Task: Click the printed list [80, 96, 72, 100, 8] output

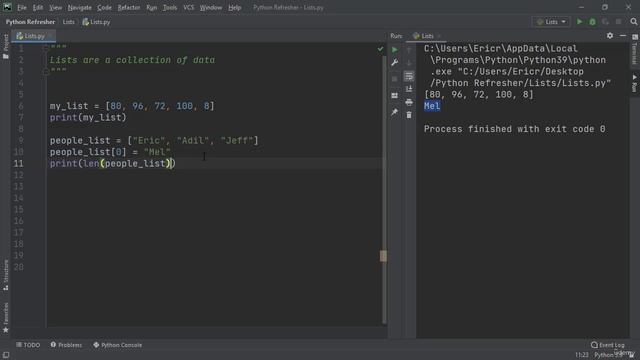Action: pyautogui.click(x=478, y=95)
